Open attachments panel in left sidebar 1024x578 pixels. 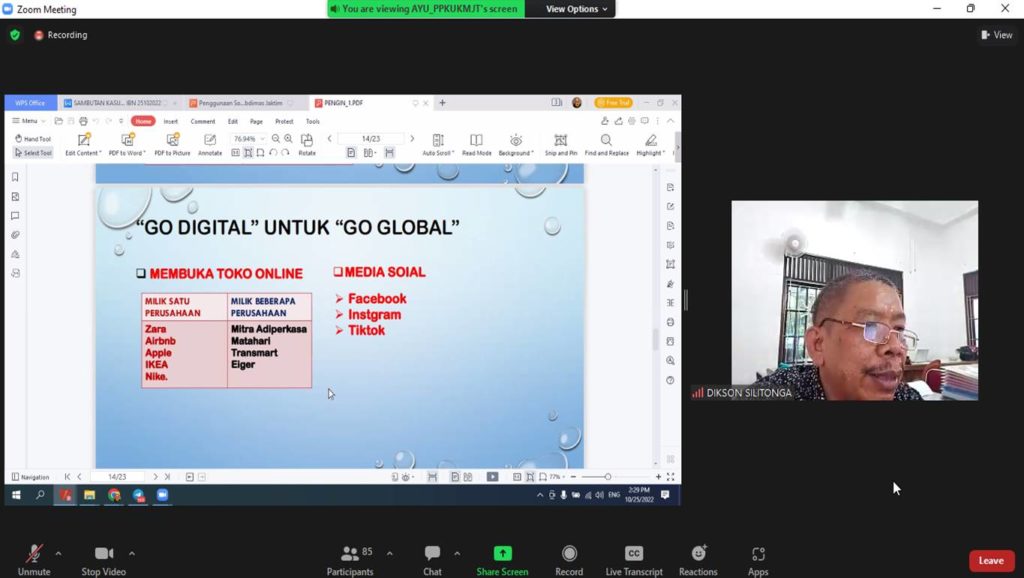15,234
